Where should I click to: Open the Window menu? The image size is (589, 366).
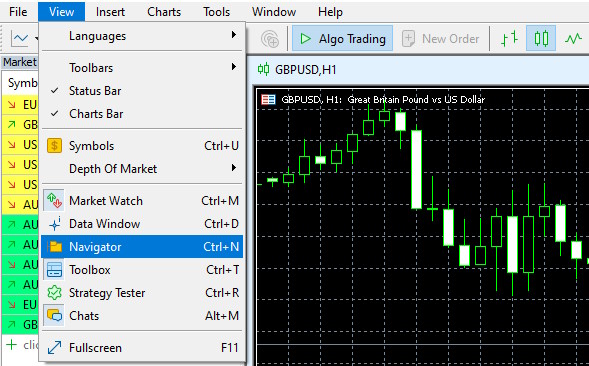click(274, 12)
